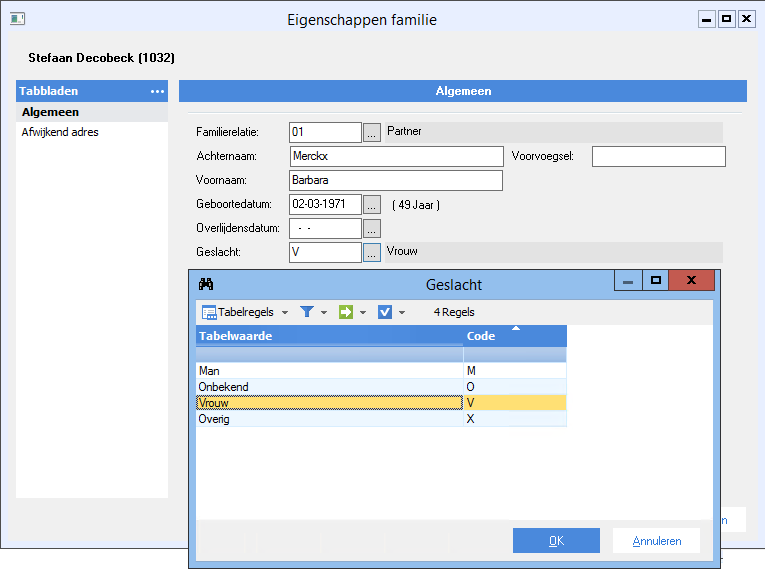Click the Voorvoegsel input field
Viewport: 765px width, 569px height.
[659, 157]
